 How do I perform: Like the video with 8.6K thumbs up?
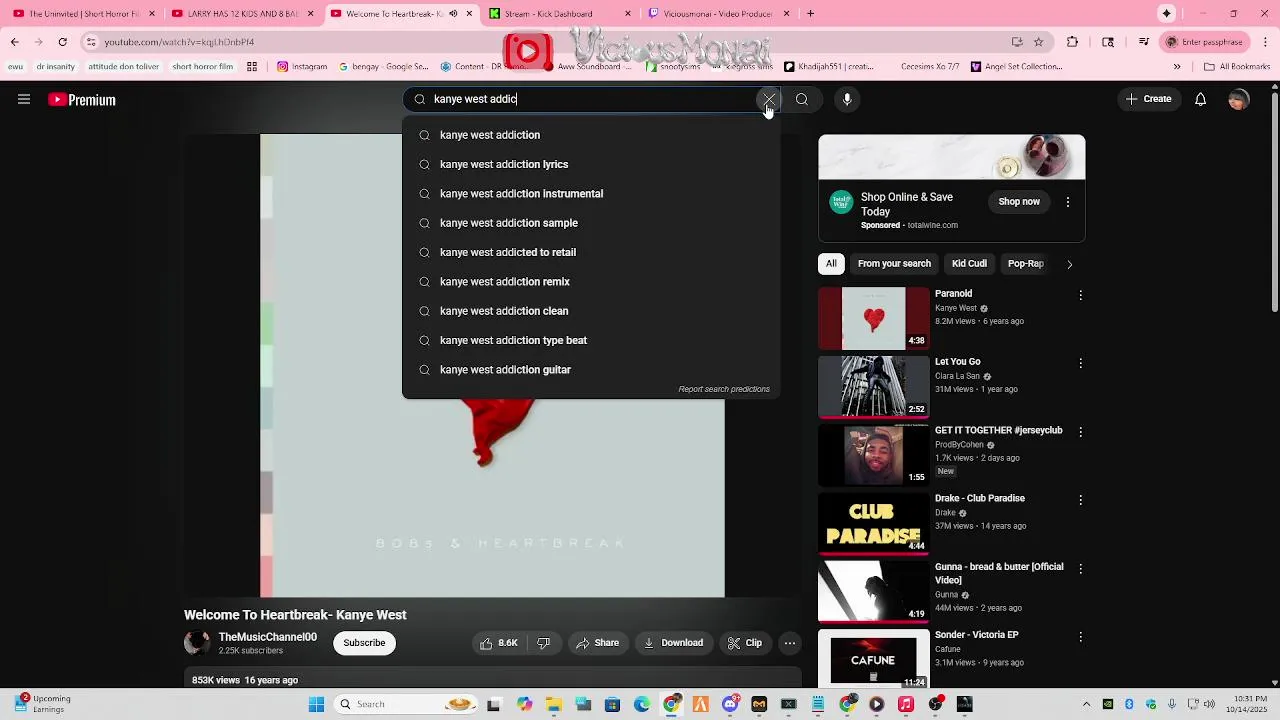point(499,643)
